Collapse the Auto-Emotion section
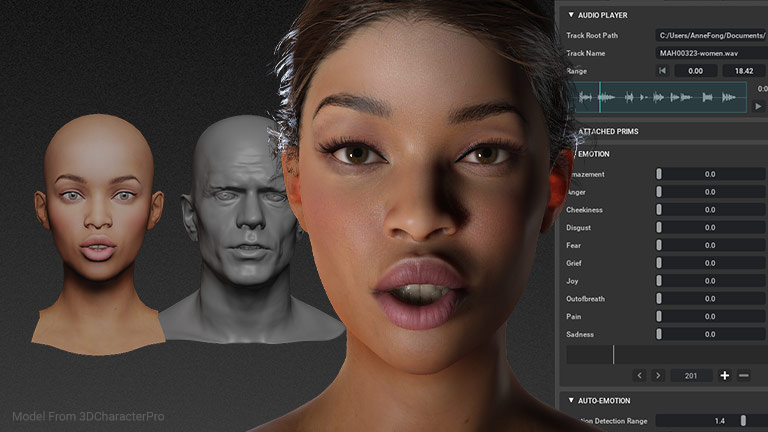The height and width of the screenshot is (432, 768). (x=571, y=400)
